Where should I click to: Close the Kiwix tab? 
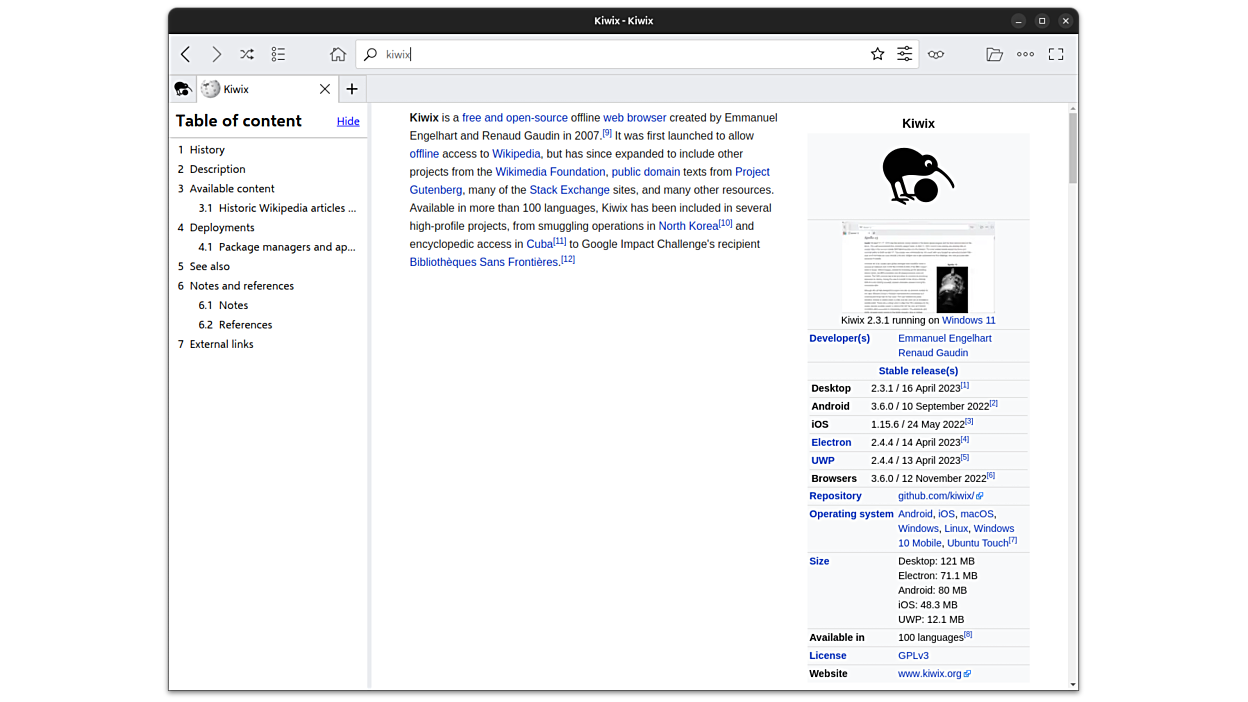(x=325, y=89)
